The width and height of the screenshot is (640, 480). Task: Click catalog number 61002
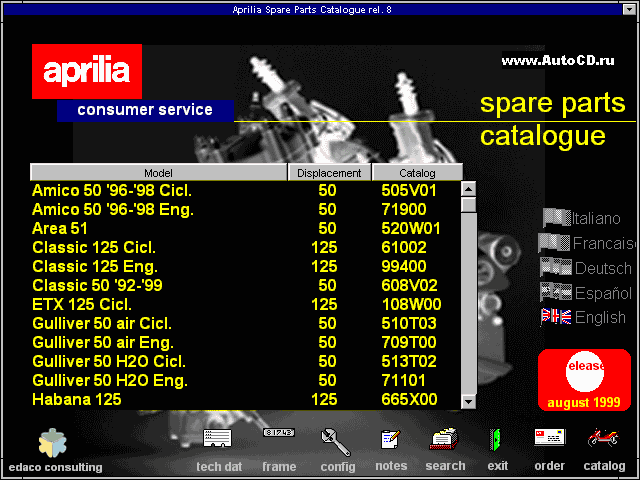tap(404, 248)
